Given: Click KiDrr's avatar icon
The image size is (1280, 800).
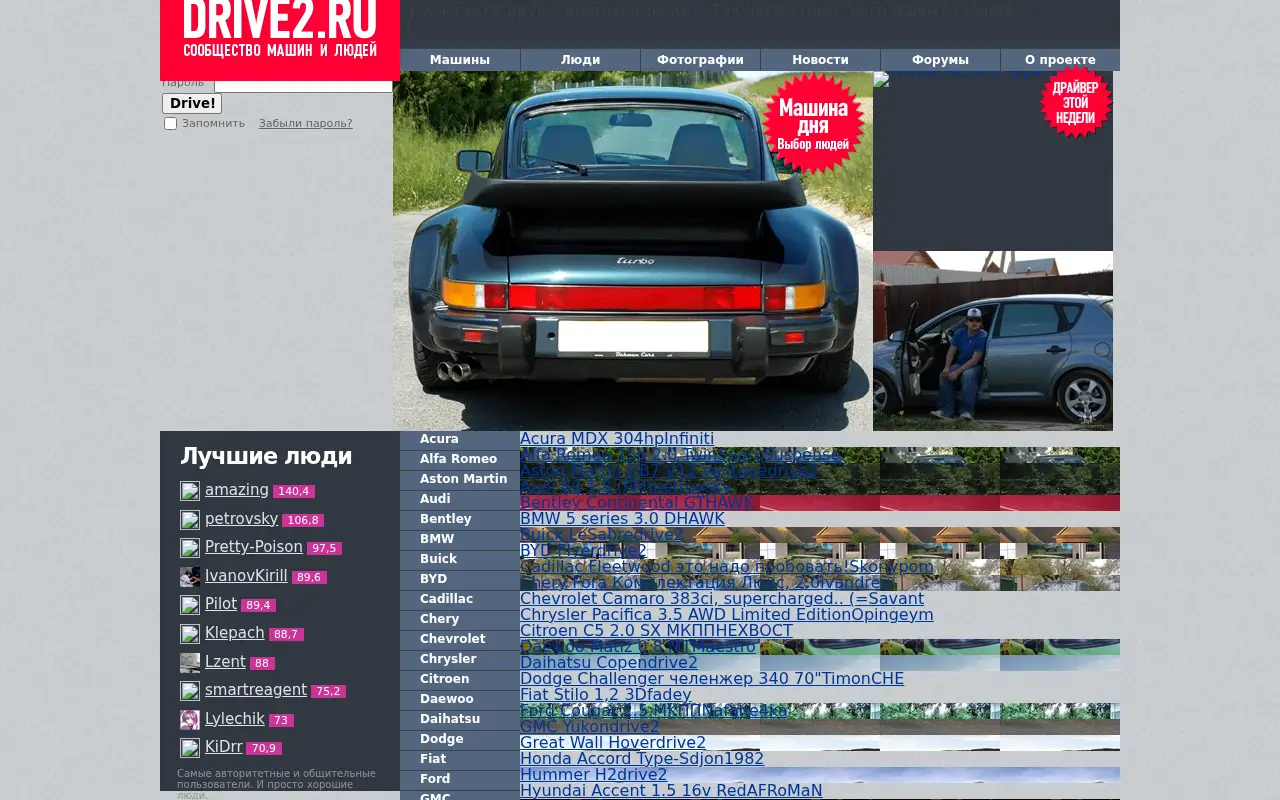Looking at the screenshot, I should tap(190, 748).
